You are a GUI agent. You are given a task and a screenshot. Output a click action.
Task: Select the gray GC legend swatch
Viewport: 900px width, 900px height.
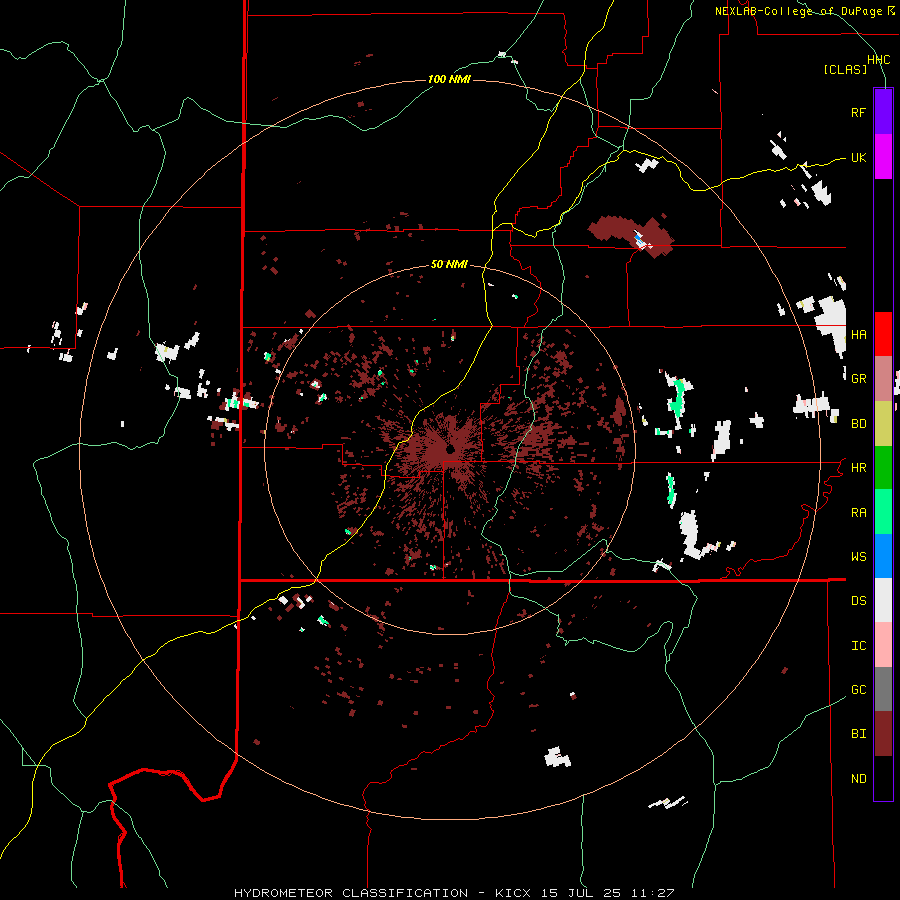pyautogui.click(x=883, y=689)
